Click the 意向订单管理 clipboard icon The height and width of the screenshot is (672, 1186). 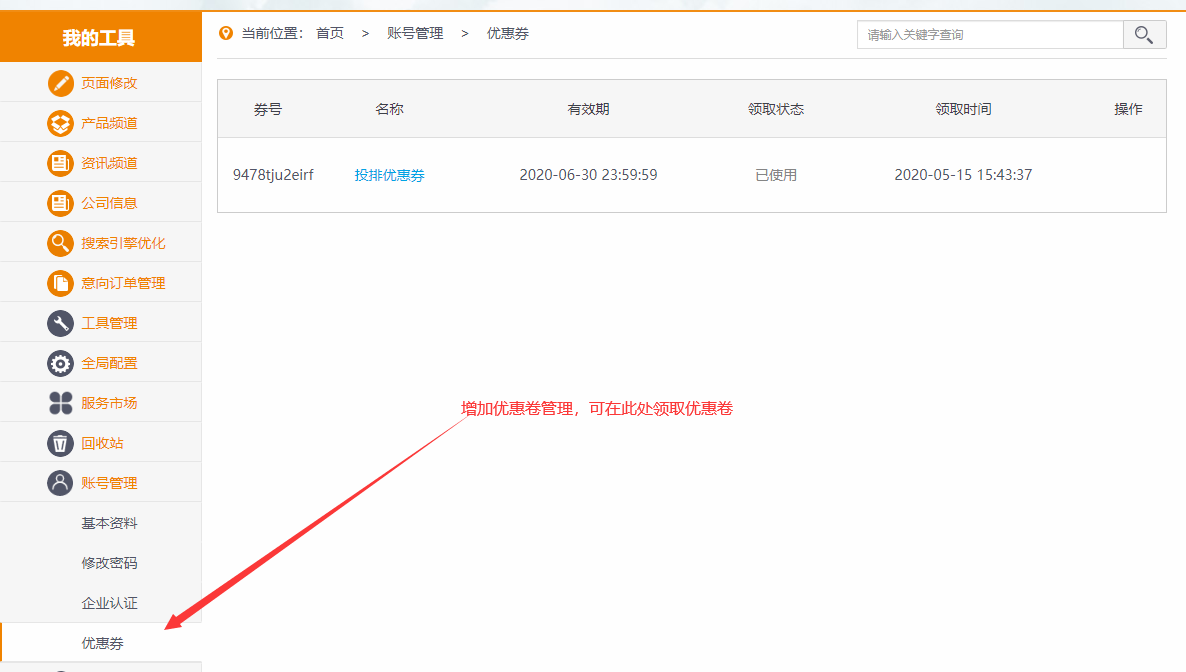(x=61, y=283)
